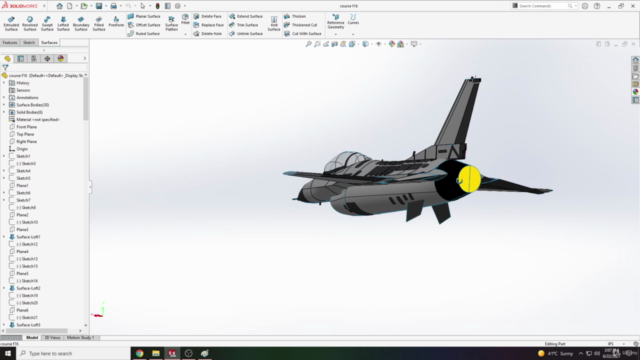640x360 pixels.
Task: Click the Ruled Surface command
Action: [144, 33]
